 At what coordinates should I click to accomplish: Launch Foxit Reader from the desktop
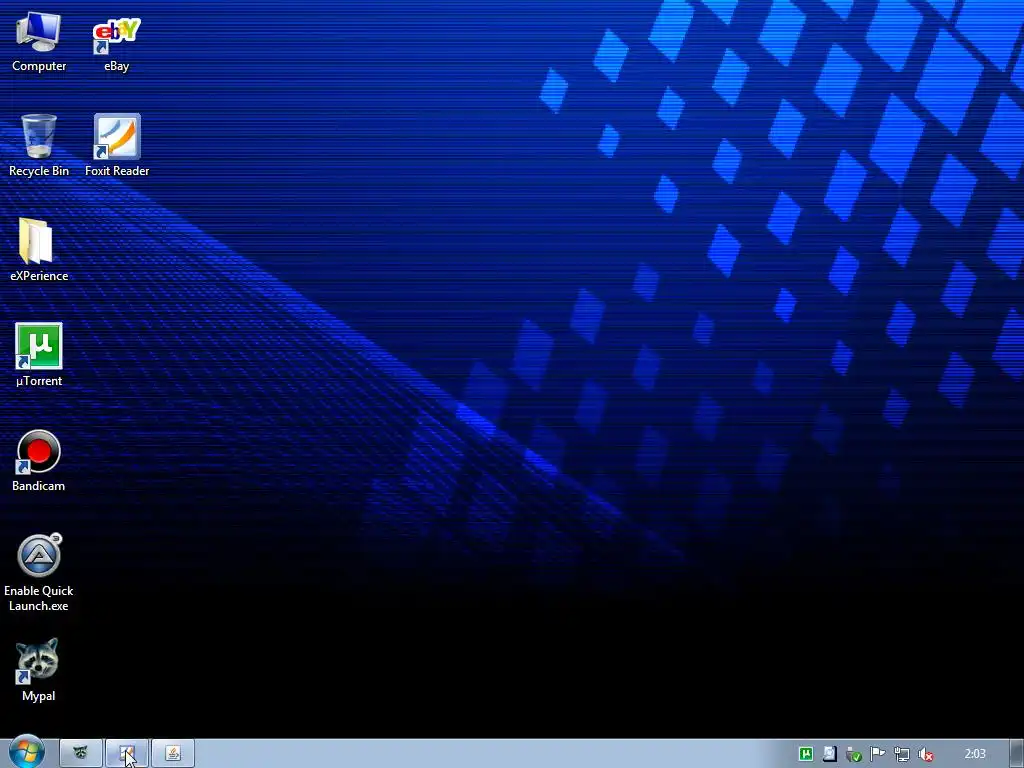coord(117,146)
